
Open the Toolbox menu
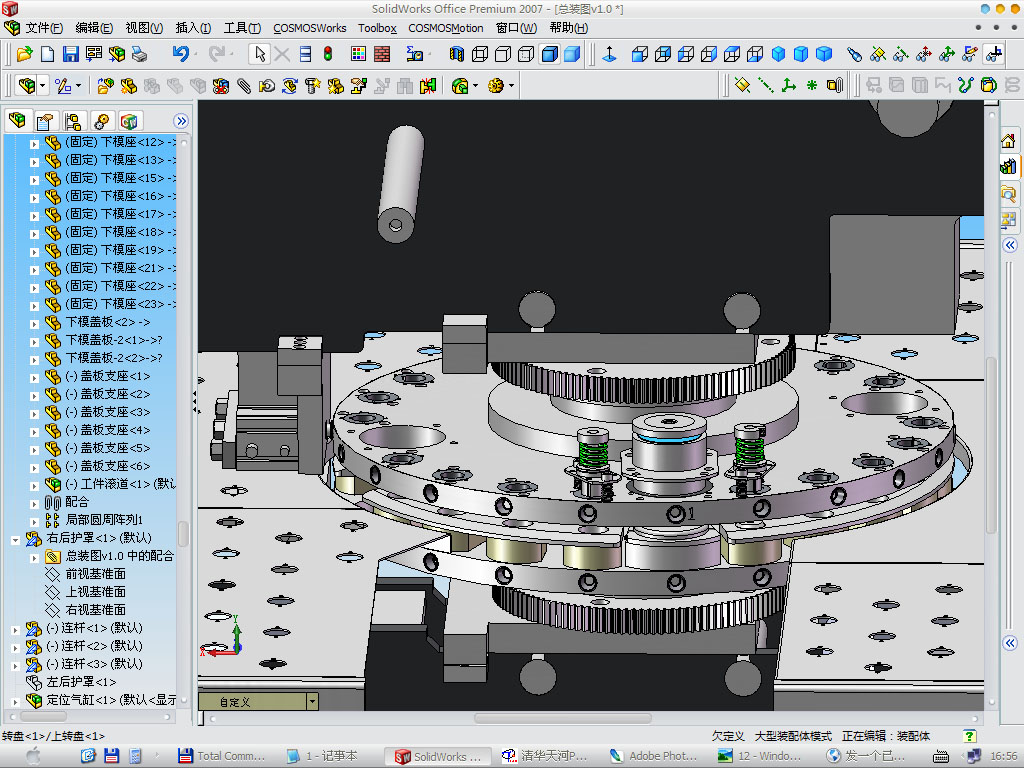coord(377,28)
